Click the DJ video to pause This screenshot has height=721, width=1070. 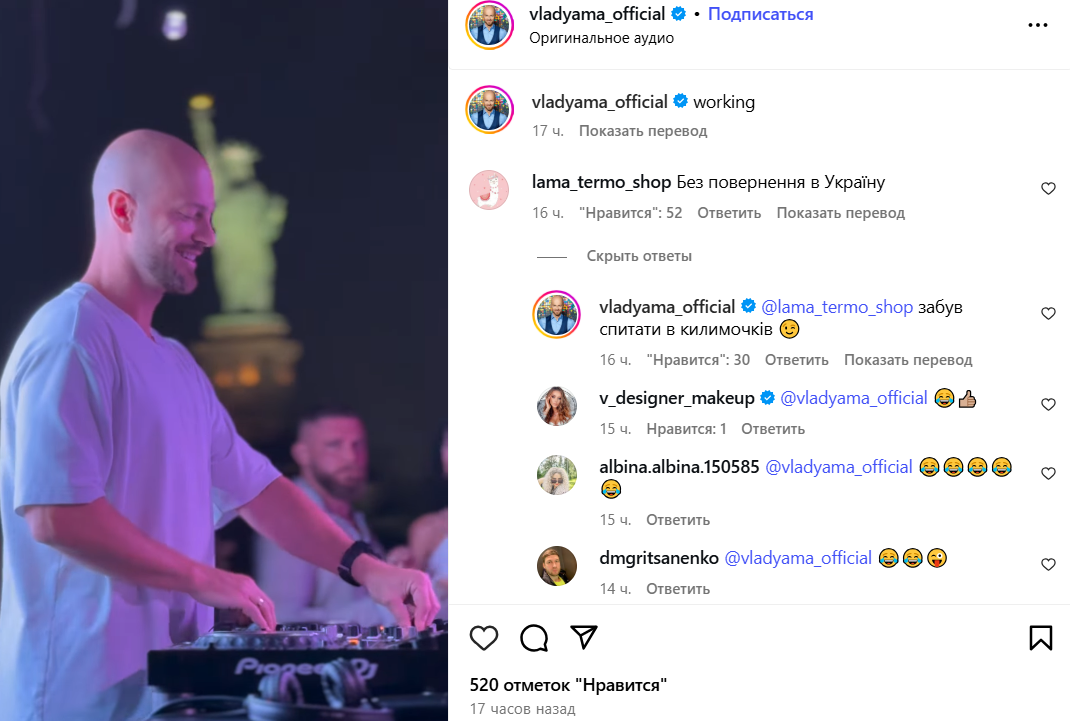click(x=224, y=360)
